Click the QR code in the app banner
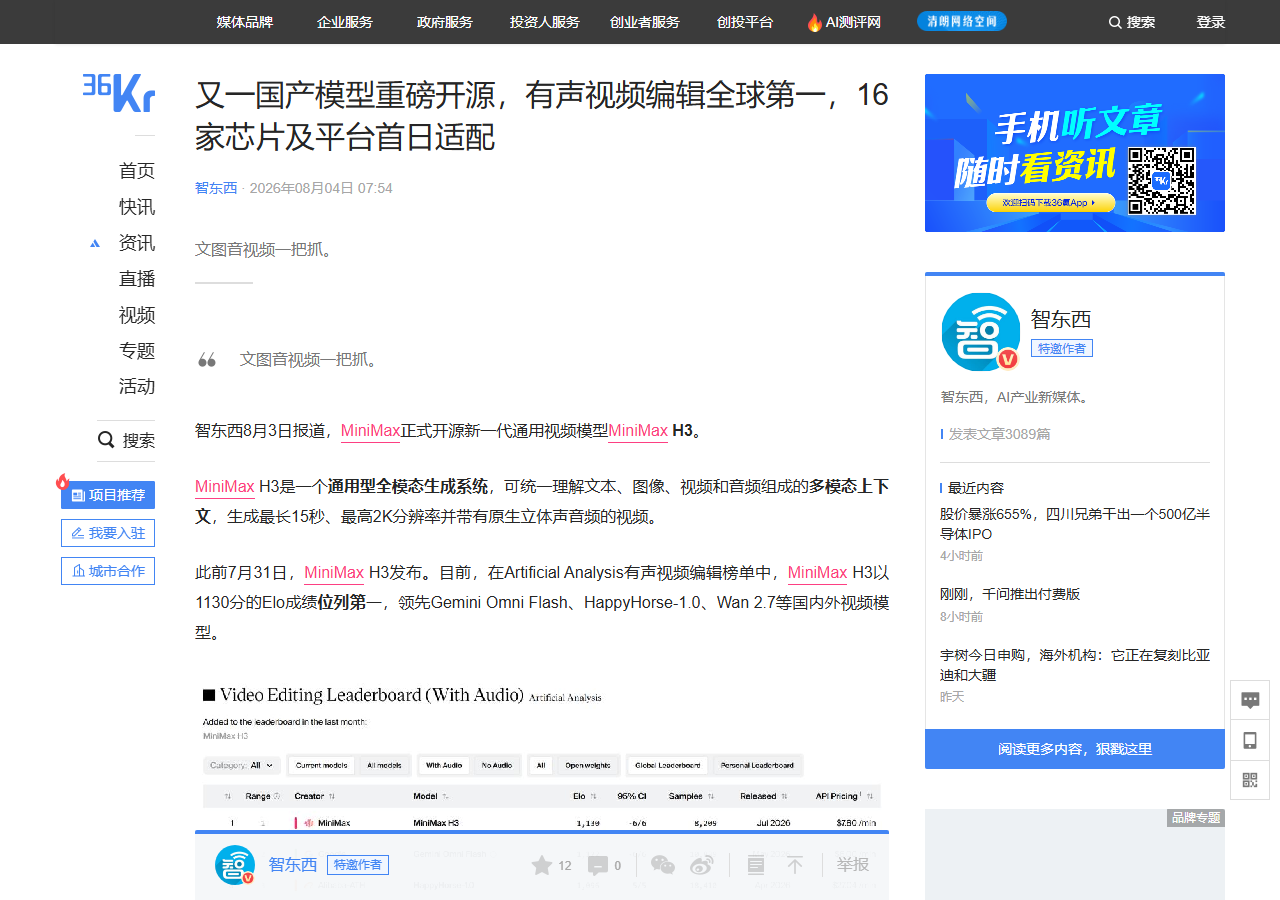Screen dimensions: 1280x900 pos(1162,181)
